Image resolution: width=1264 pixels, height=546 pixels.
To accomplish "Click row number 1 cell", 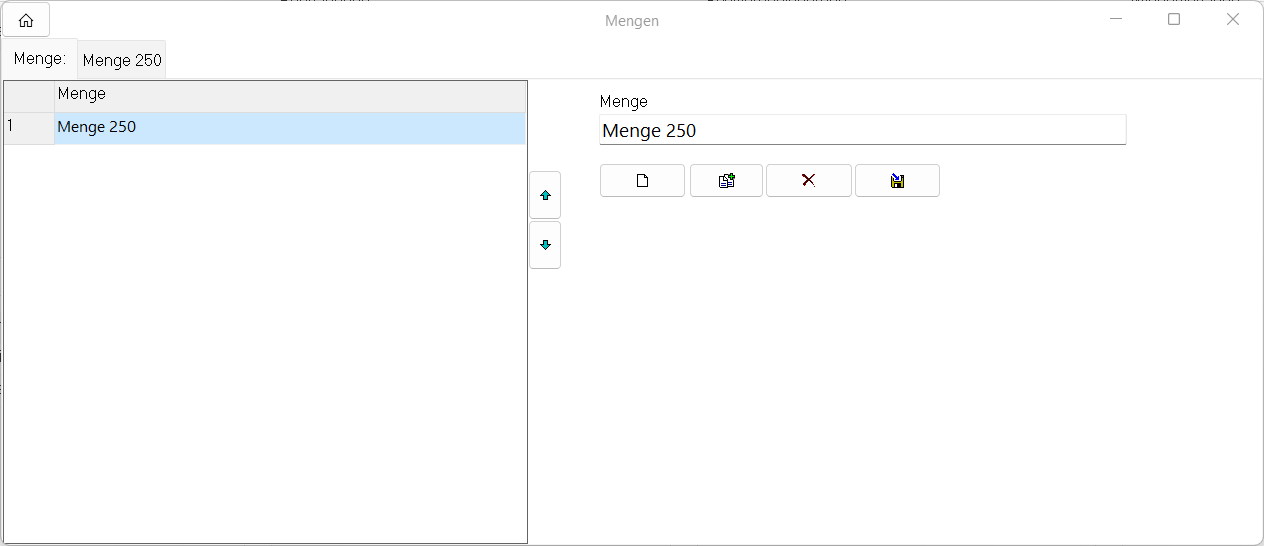I will (29, 128).
